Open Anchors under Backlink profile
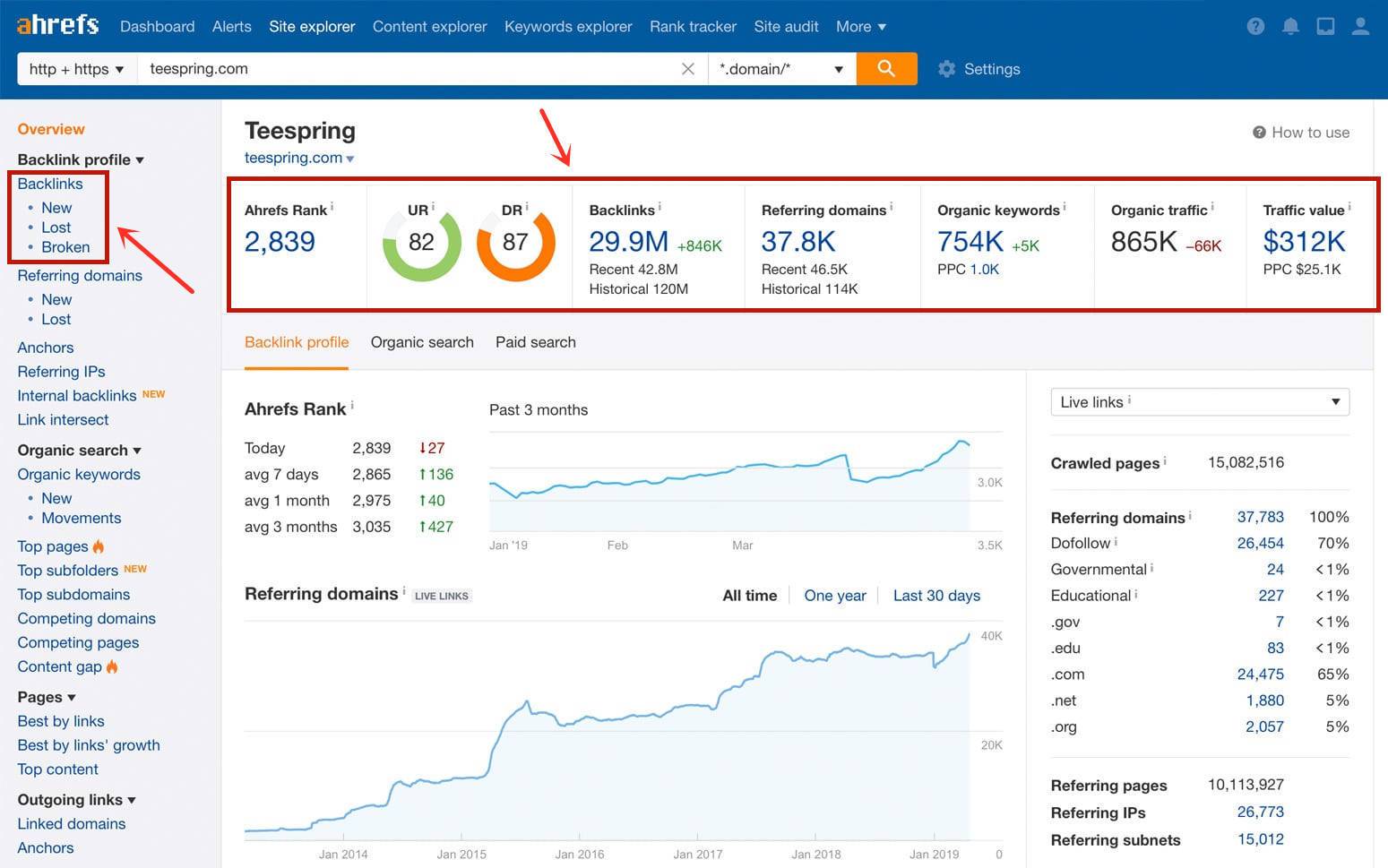Screen dimensions: 1388x868 click(x=46, y=348)
